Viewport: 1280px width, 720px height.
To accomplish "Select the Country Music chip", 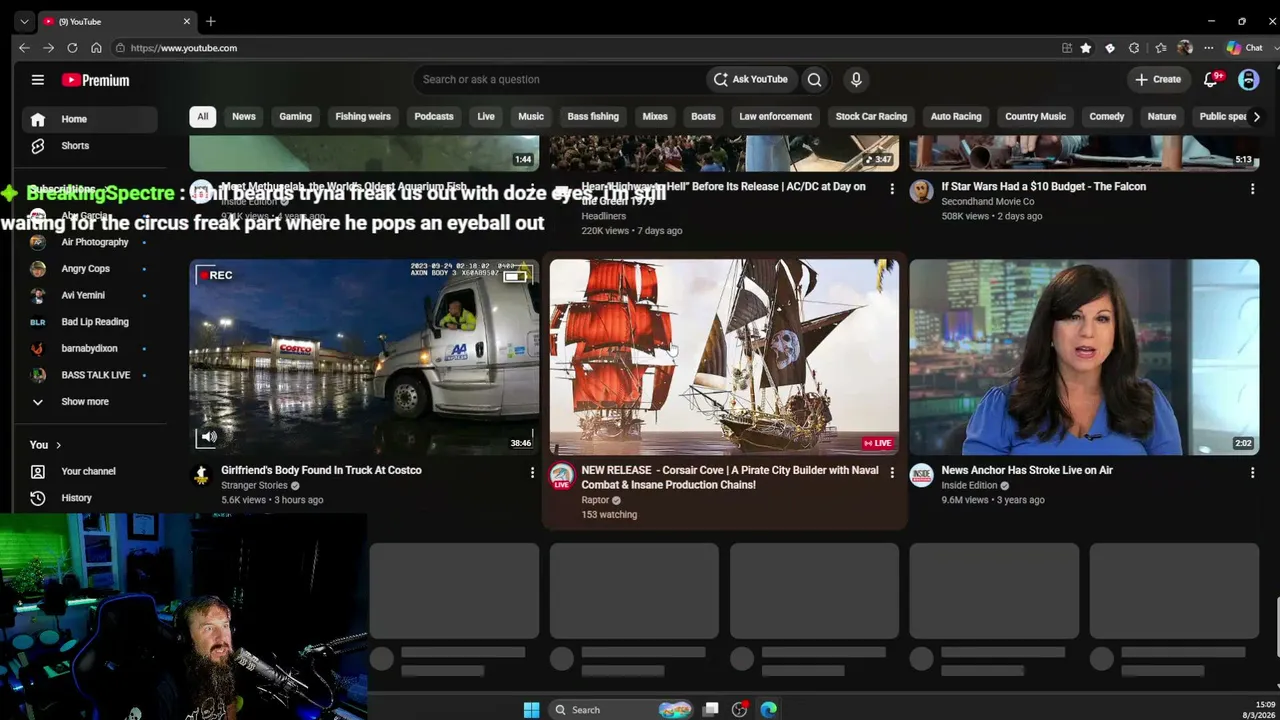I will (x=1035, y=117).
